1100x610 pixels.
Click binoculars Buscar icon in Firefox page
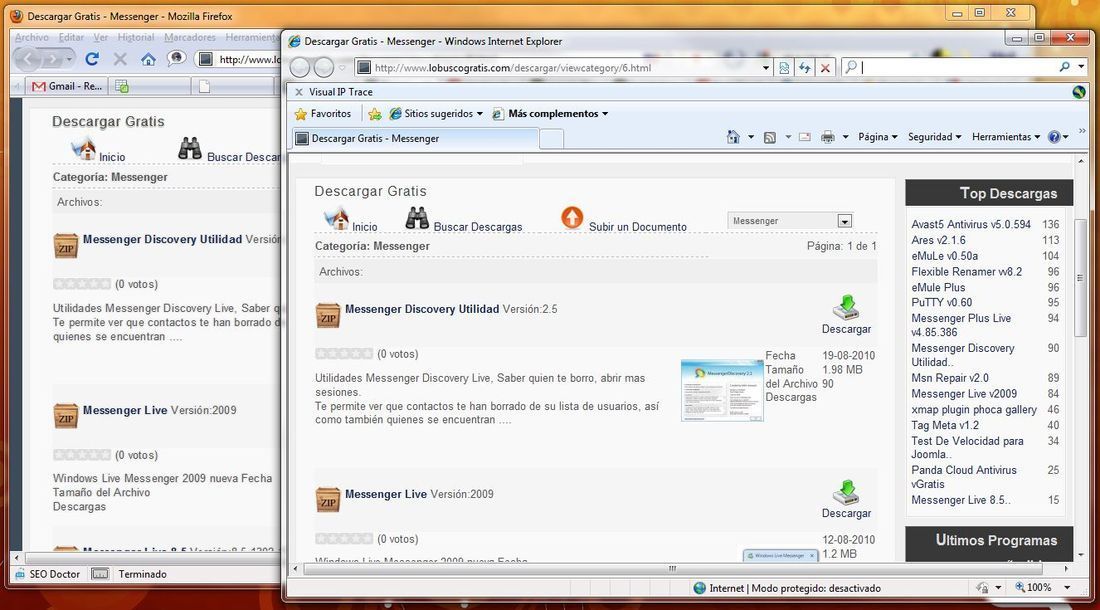(190, 148)
